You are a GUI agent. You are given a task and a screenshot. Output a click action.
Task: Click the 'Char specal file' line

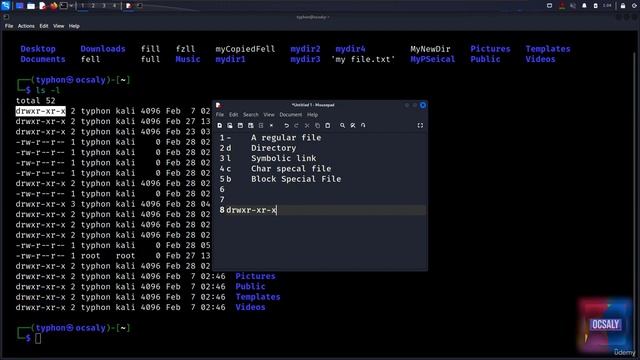[291, 169]
